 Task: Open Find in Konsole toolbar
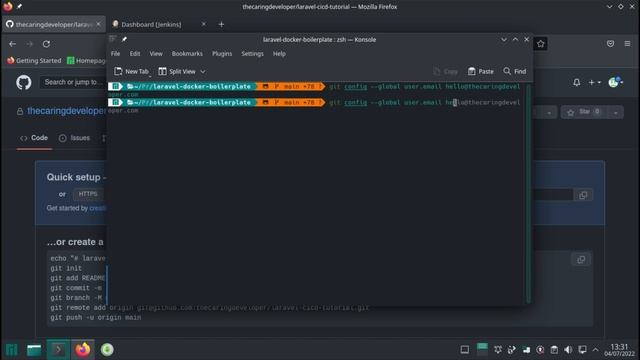pos(515,71)
